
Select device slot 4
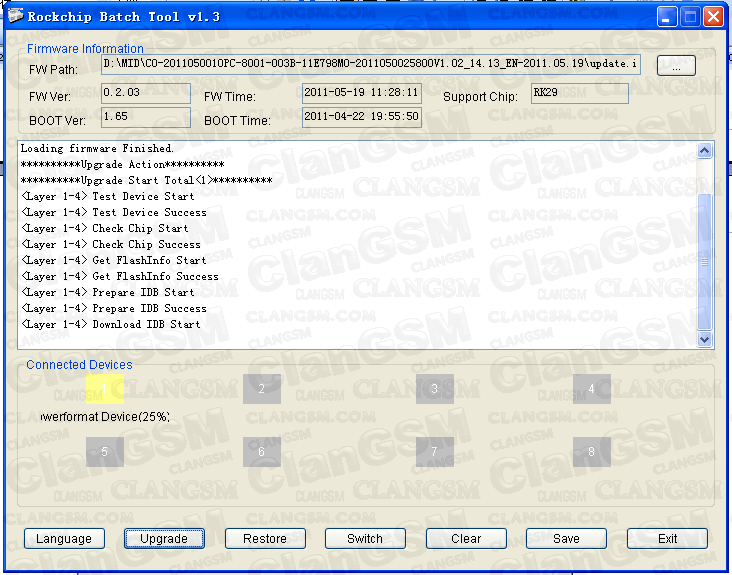(591, 388)
